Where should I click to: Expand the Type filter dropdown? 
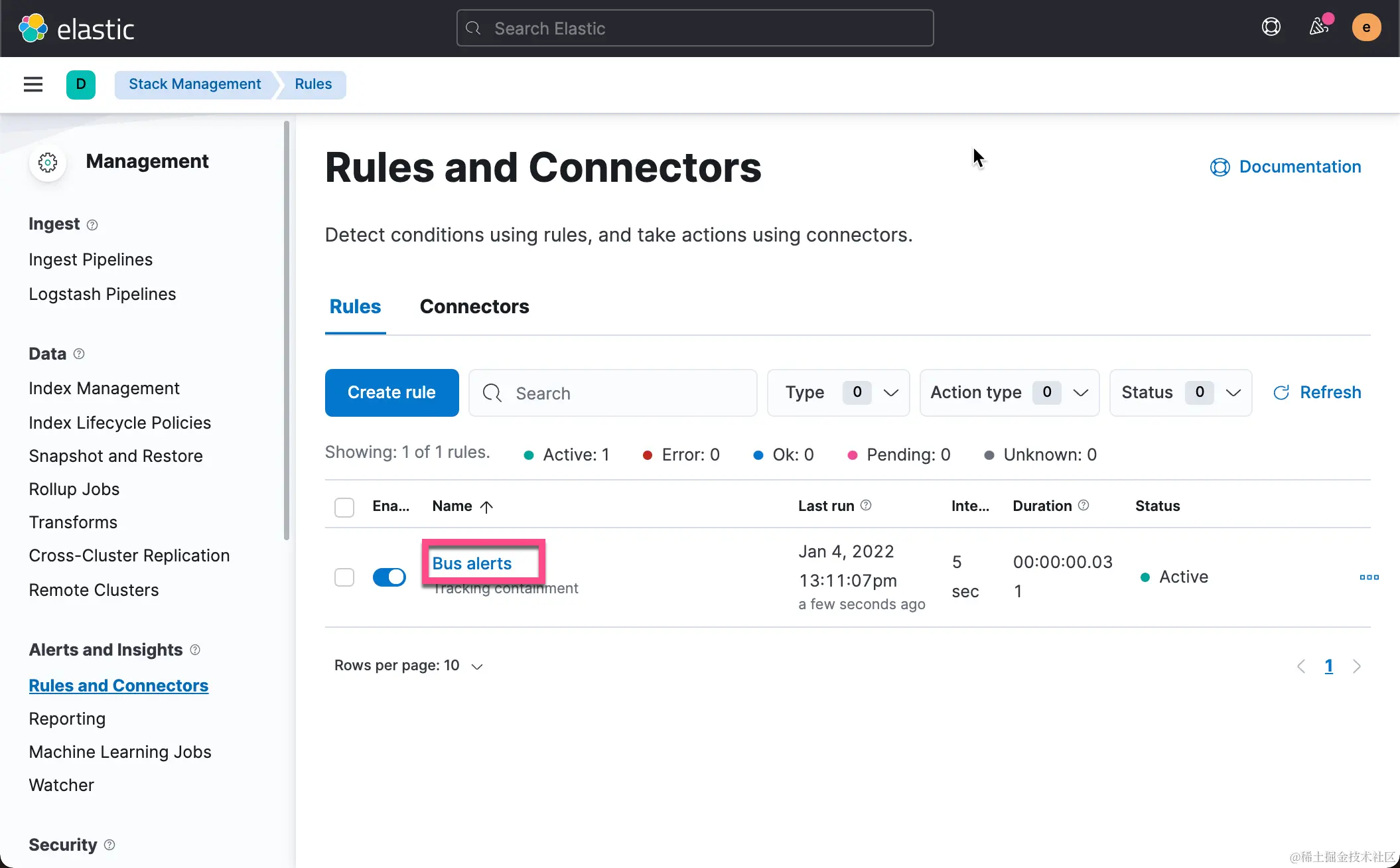pos(839,393)
